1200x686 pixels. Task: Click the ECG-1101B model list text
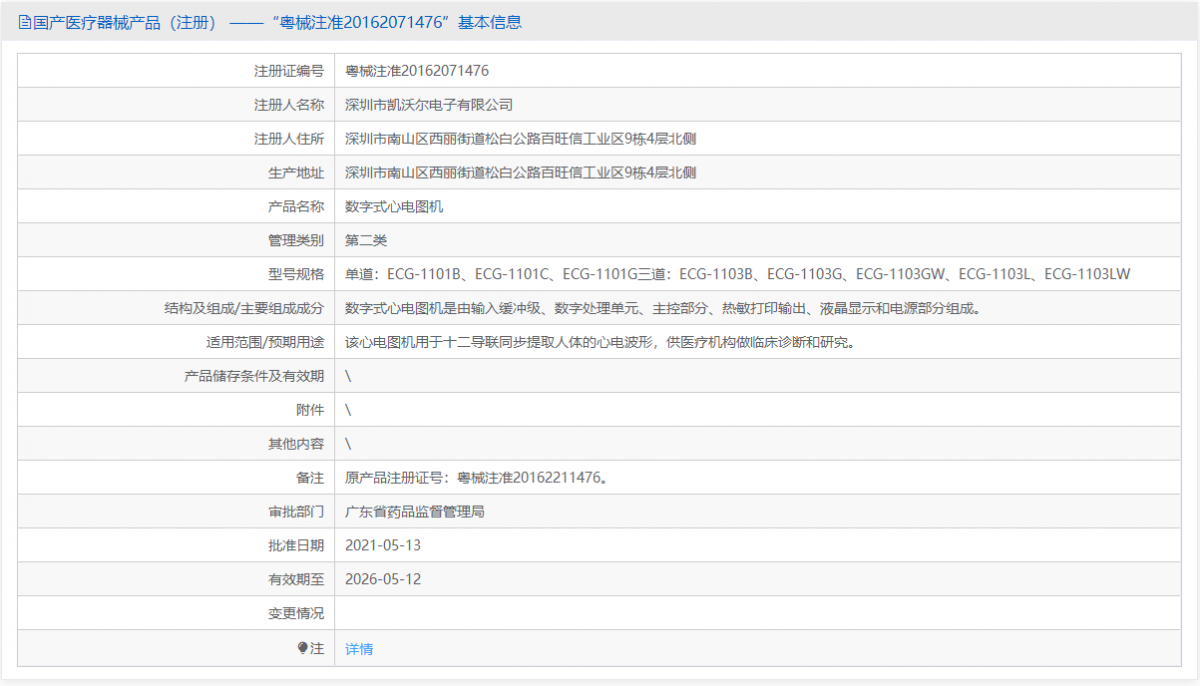click(x=738, y=275)
